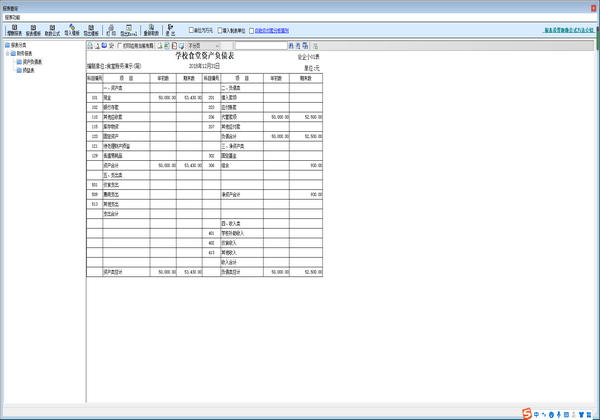Image resolution: width=600 pixels, height=420 pixels.
Task: Tick the checkbox beside the blue underlined option
Action: click(x=251, y=31)
